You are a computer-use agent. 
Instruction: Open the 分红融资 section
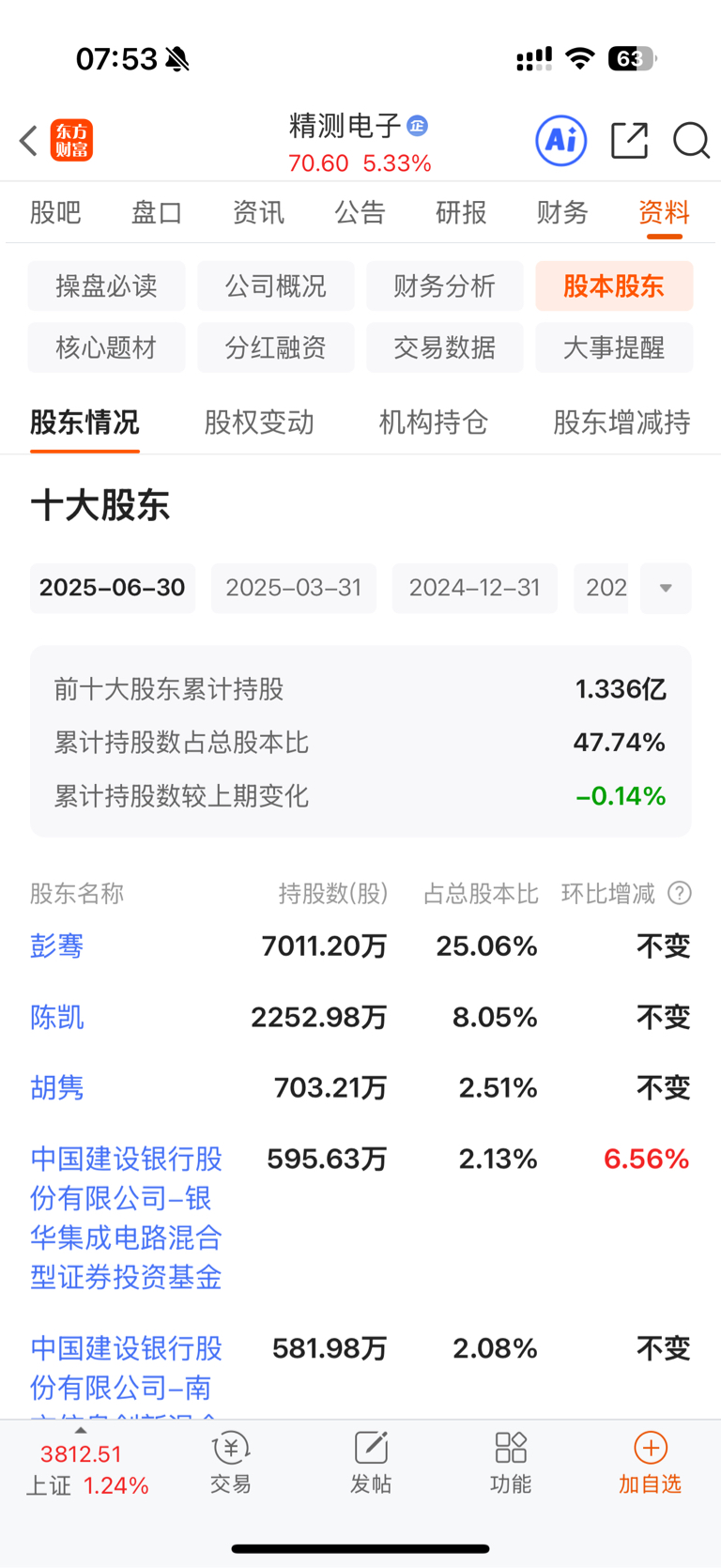click(275, 347)
